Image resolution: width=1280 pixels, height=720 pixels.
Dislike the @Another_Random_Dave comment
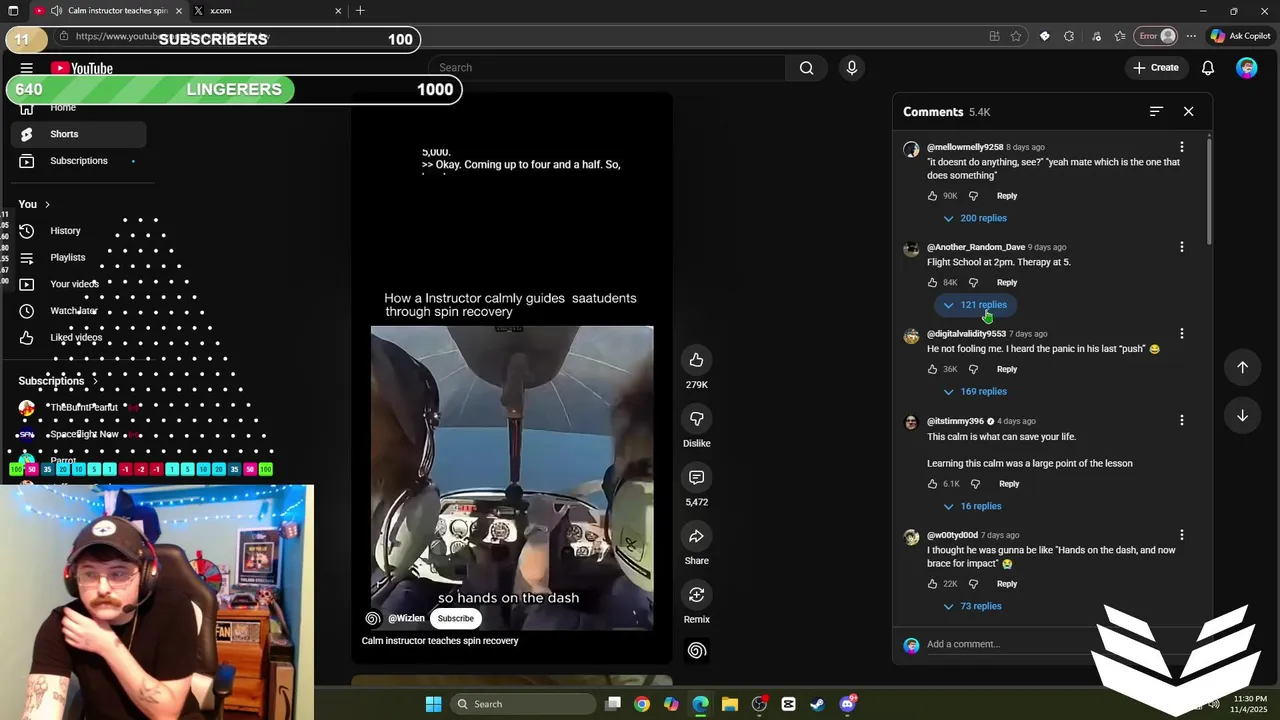974,283
